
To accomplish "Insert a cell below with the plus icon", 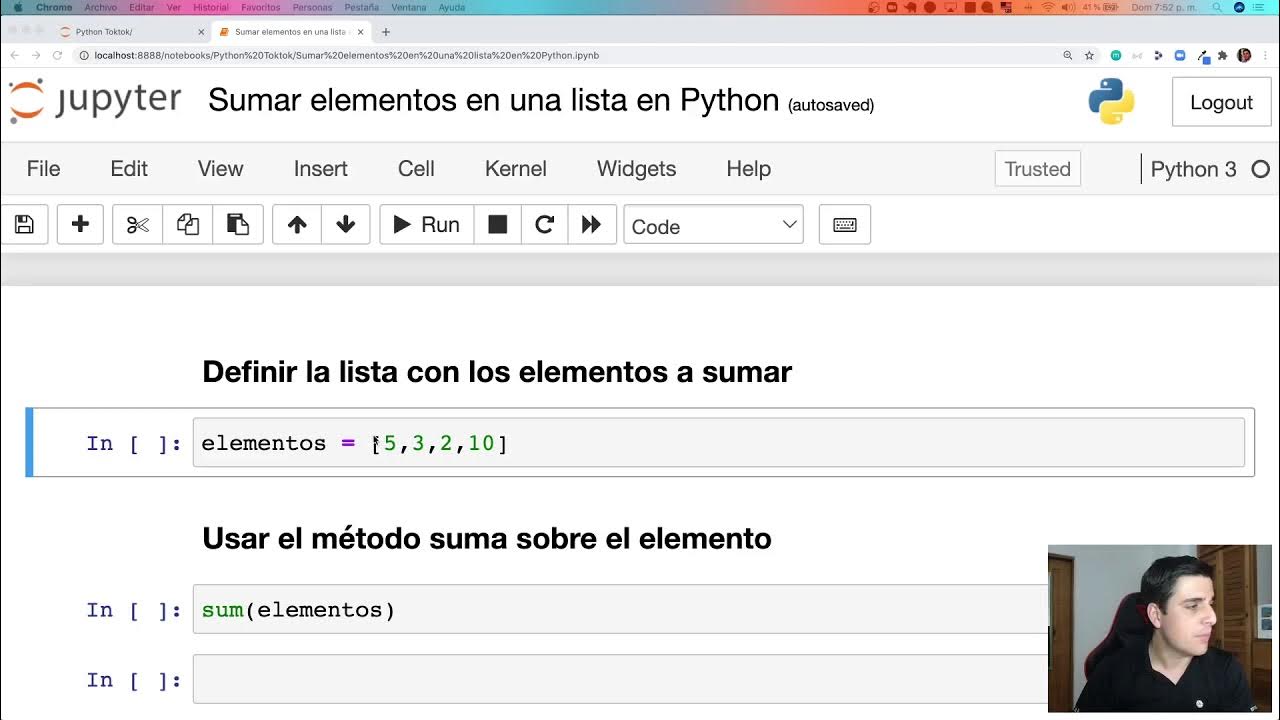I will 80,225.
